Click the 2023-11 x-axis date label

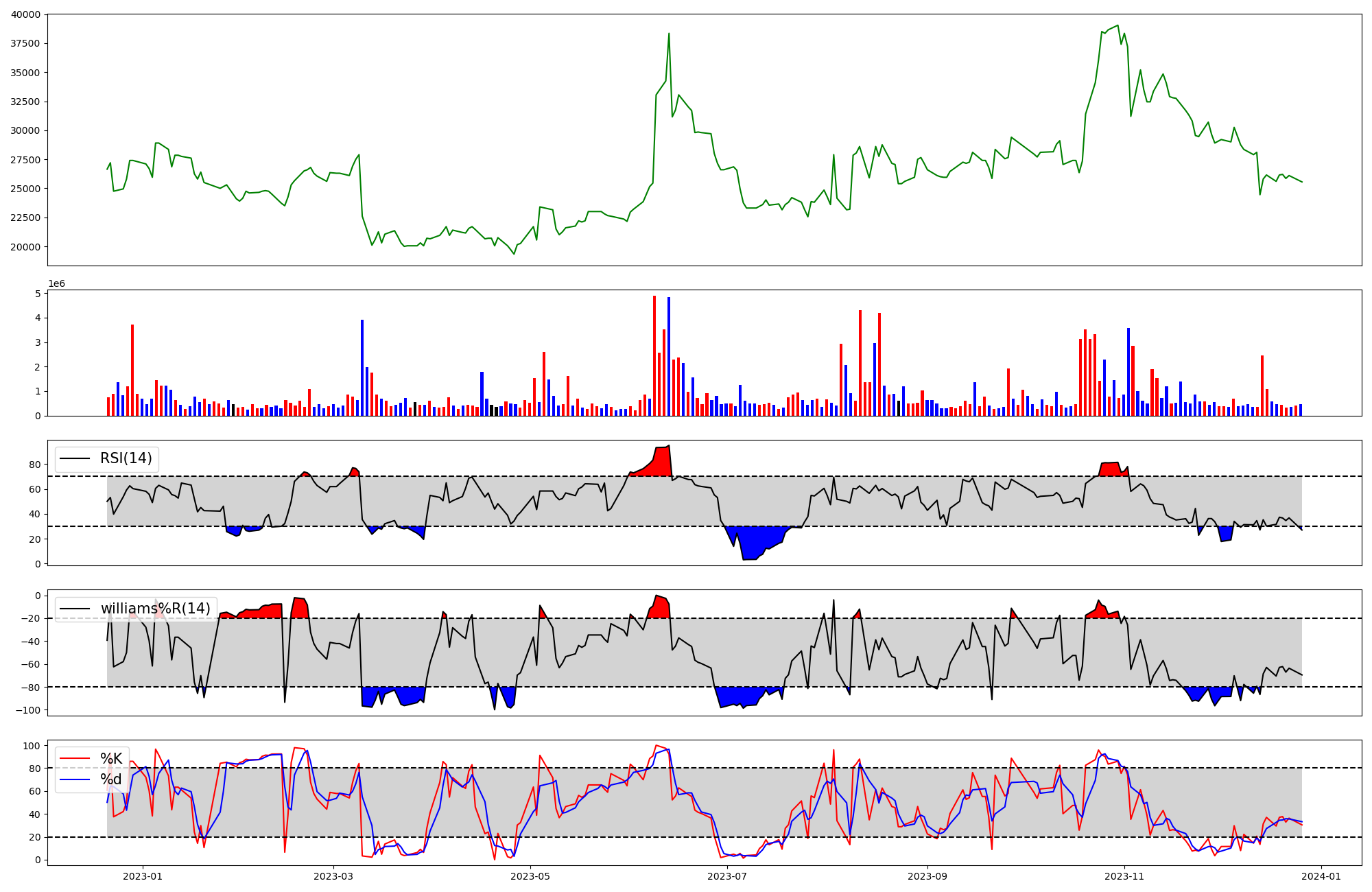1124,876
